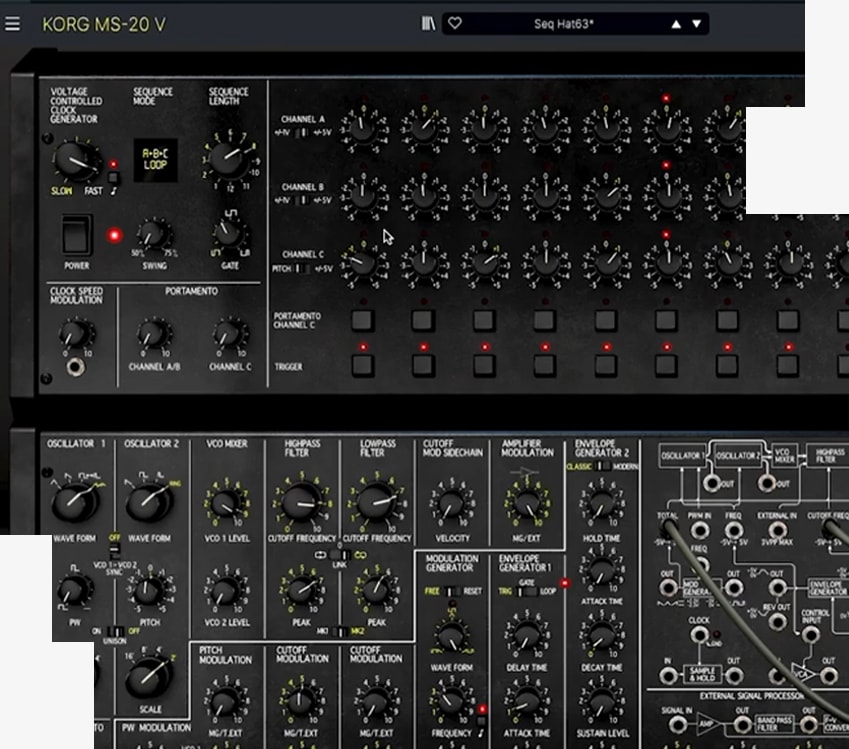Click the Highpass Filter Peak knob

(x=302, y=590)
